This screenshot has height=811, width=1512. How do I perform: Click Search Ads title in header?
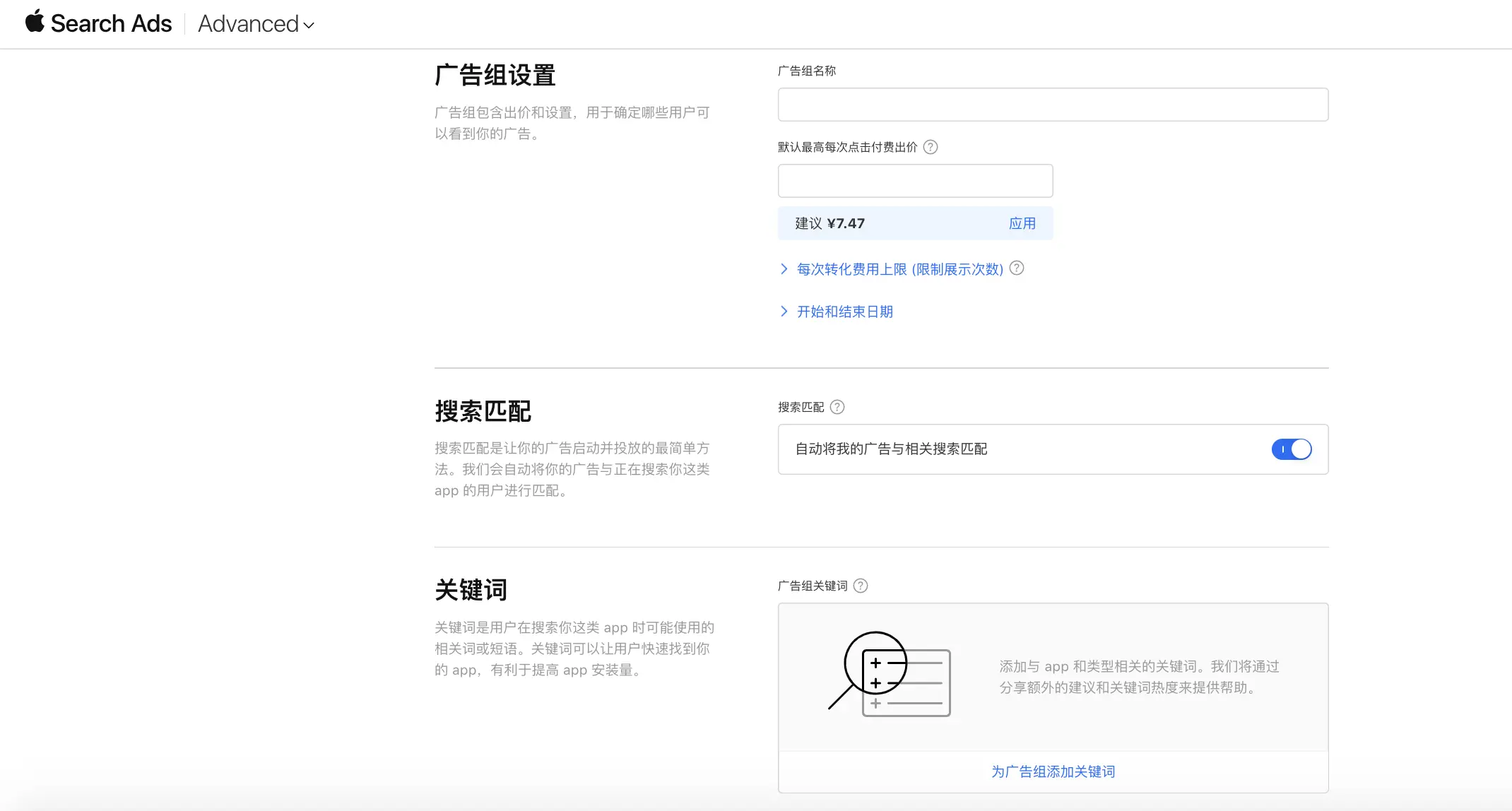pyautogui.click(x=111, y=24)
